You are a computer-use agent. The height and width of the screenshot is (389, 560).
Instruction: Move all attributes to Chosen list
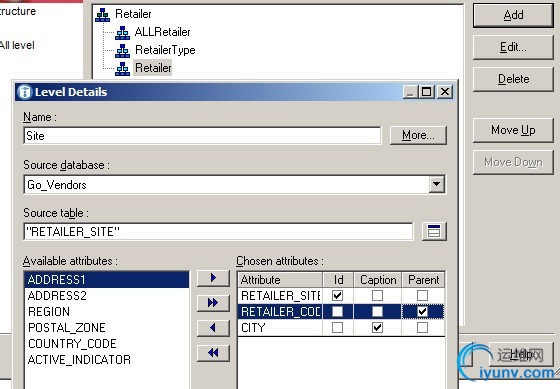[213, 303]
